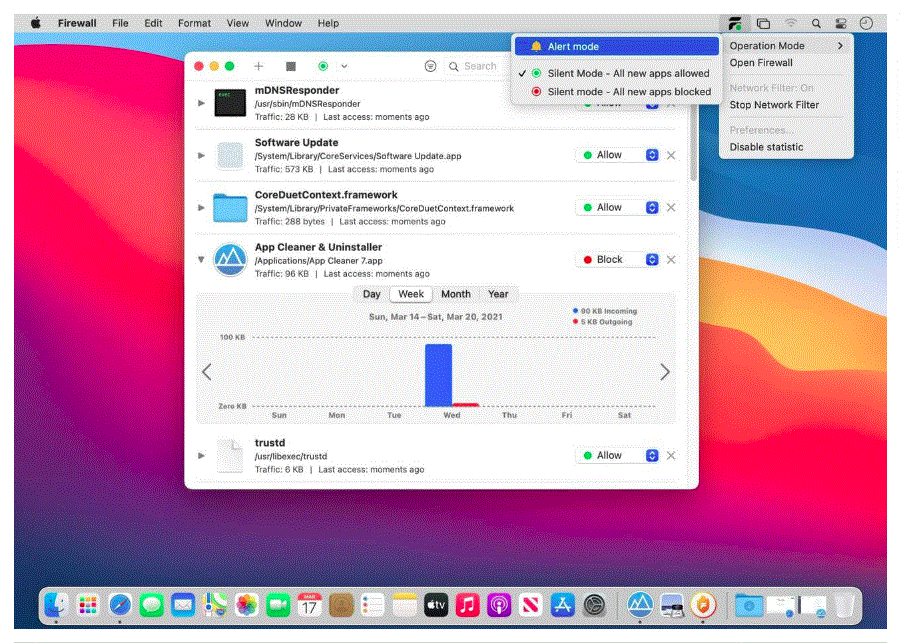The image size is (902, 643).
Task: Expand the CoreDuetContext.framework row
Action: pos(201,208)
